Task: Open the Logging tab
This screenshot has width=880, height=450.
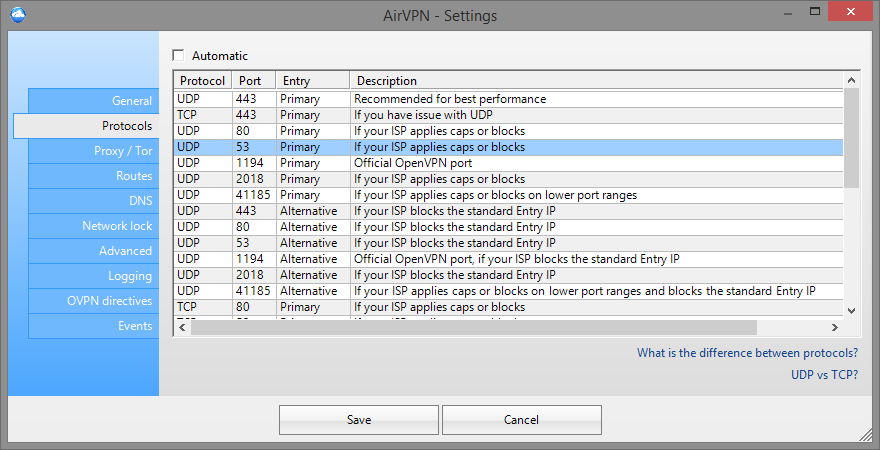Action: pos(94,276)
